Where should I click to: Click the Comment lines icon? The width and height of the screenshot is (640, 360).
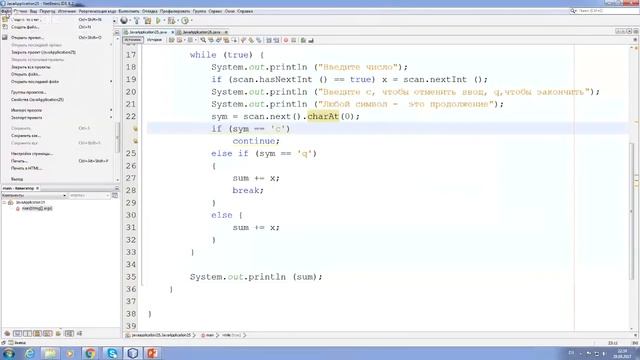tap(303, 40)
